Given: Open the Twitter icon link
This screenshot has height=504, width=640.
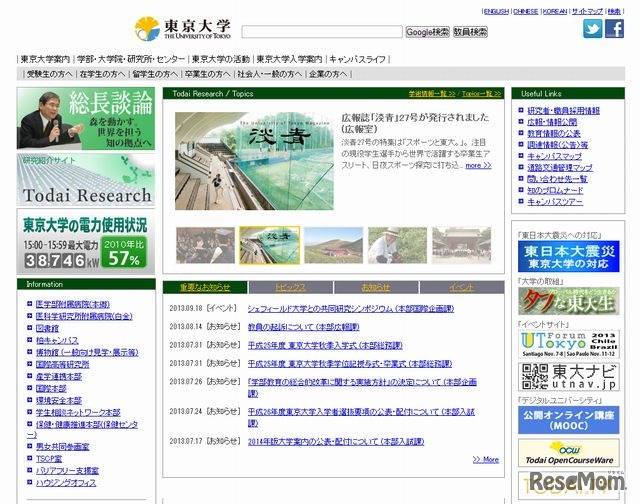Looking at the screenshot, I should 592,29.
